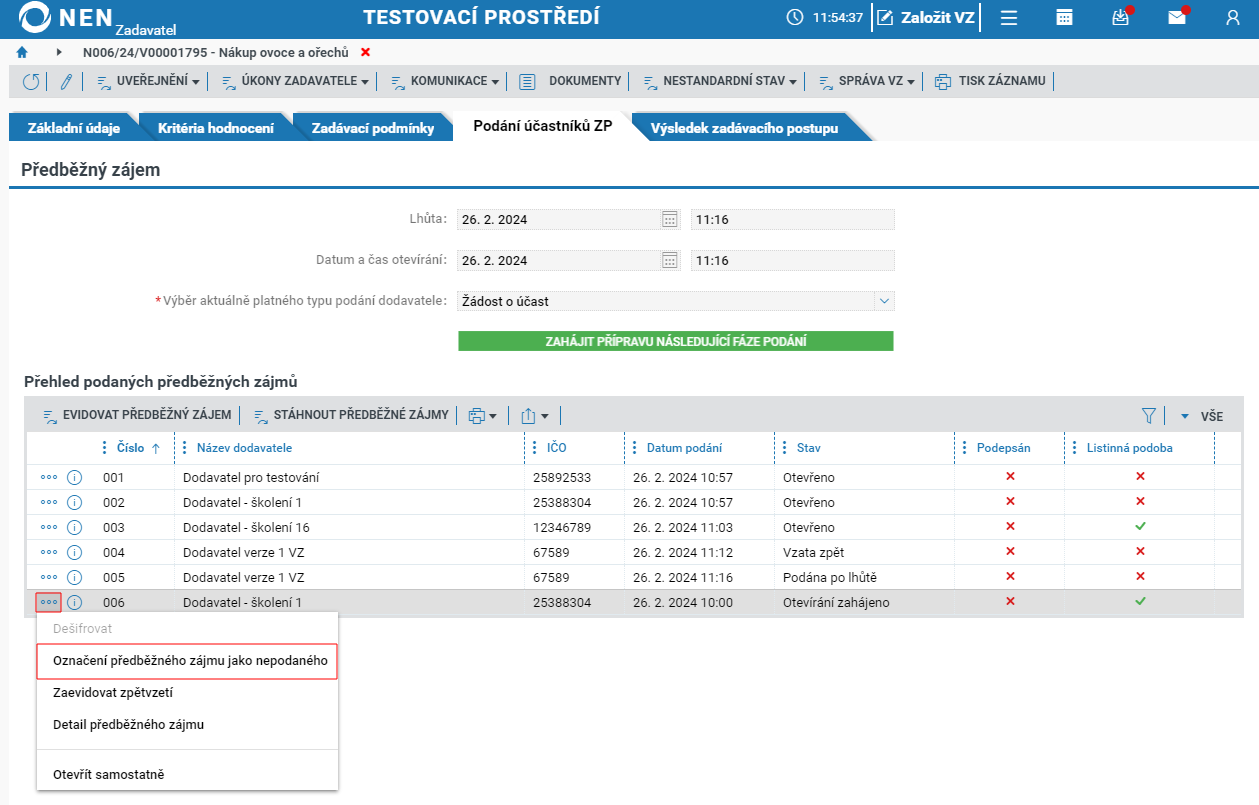Click the refresh icon in toolbar
The image size is (1259, 805).
click(31, 82)
